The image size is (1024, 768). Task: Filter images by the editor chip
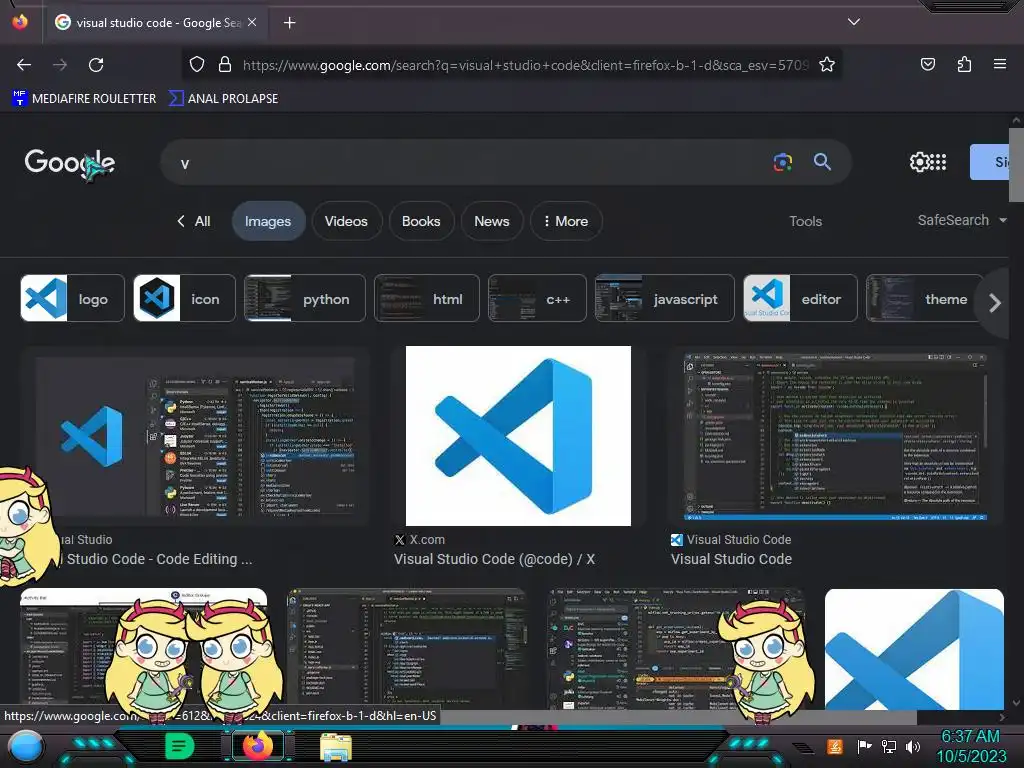(800, 298)
